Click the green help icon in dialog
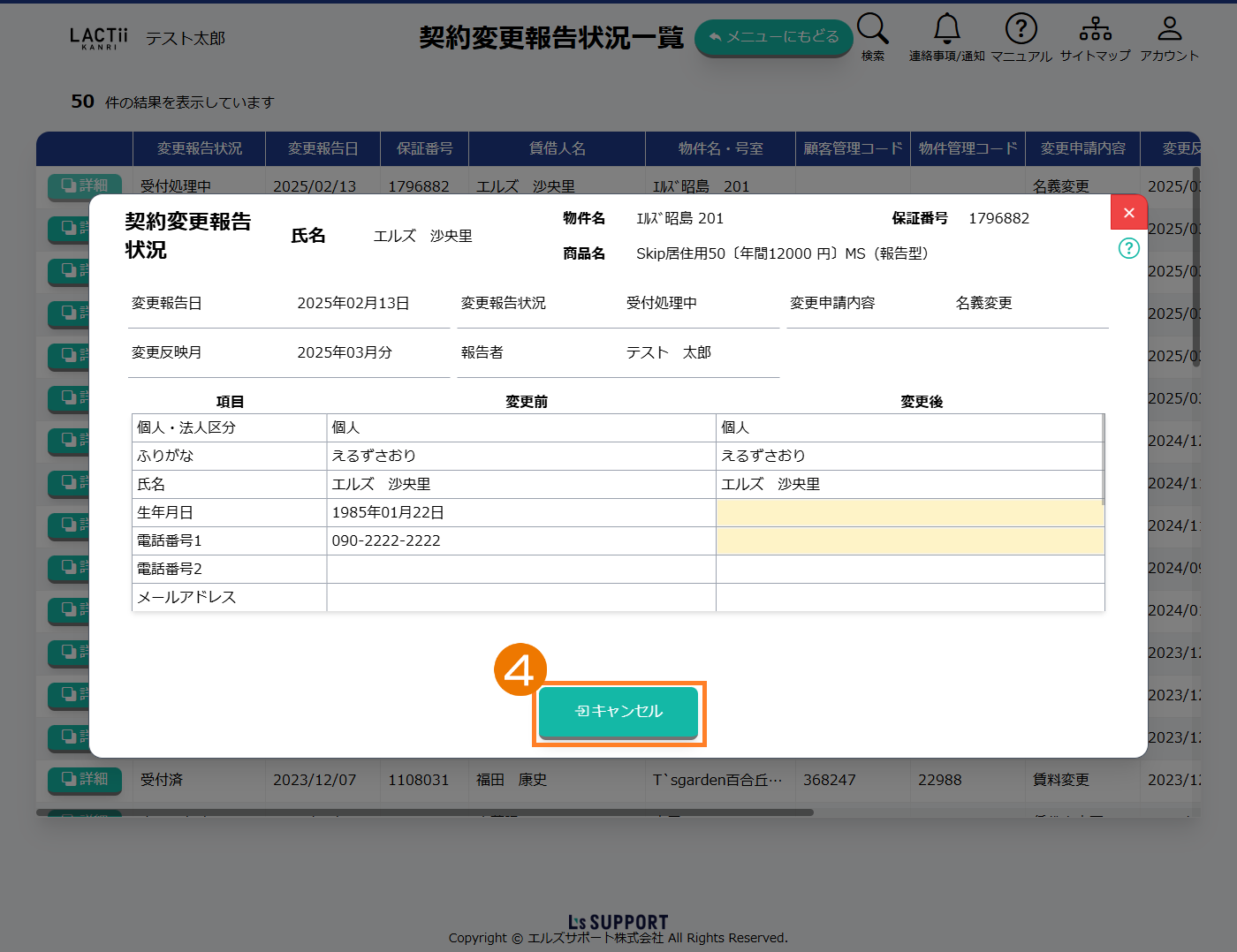 (x=1128, y=248)
